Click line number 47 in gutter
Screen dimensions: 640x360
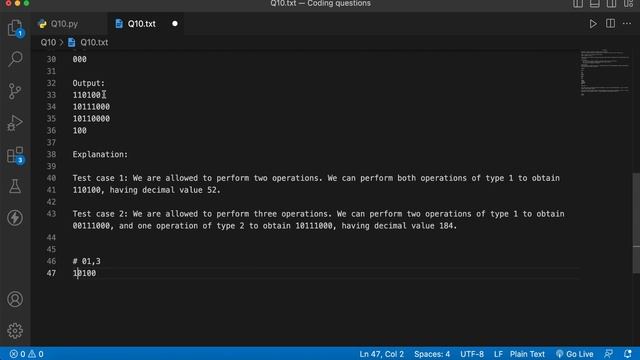click(x=51, y=273)
